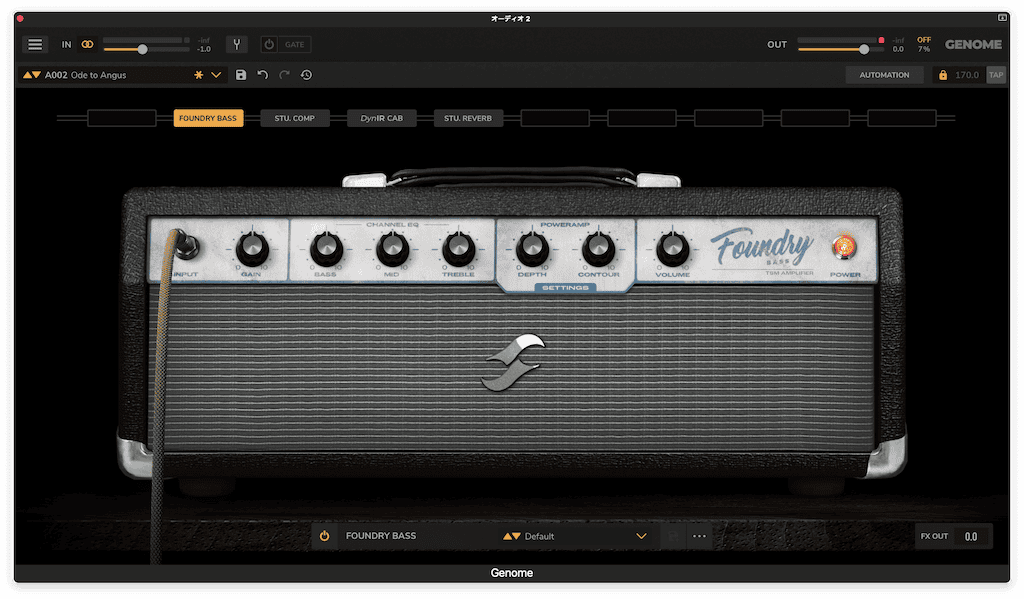Step presets with the A002 arrows
This screenshot has height=599, width=1024.
32,75
